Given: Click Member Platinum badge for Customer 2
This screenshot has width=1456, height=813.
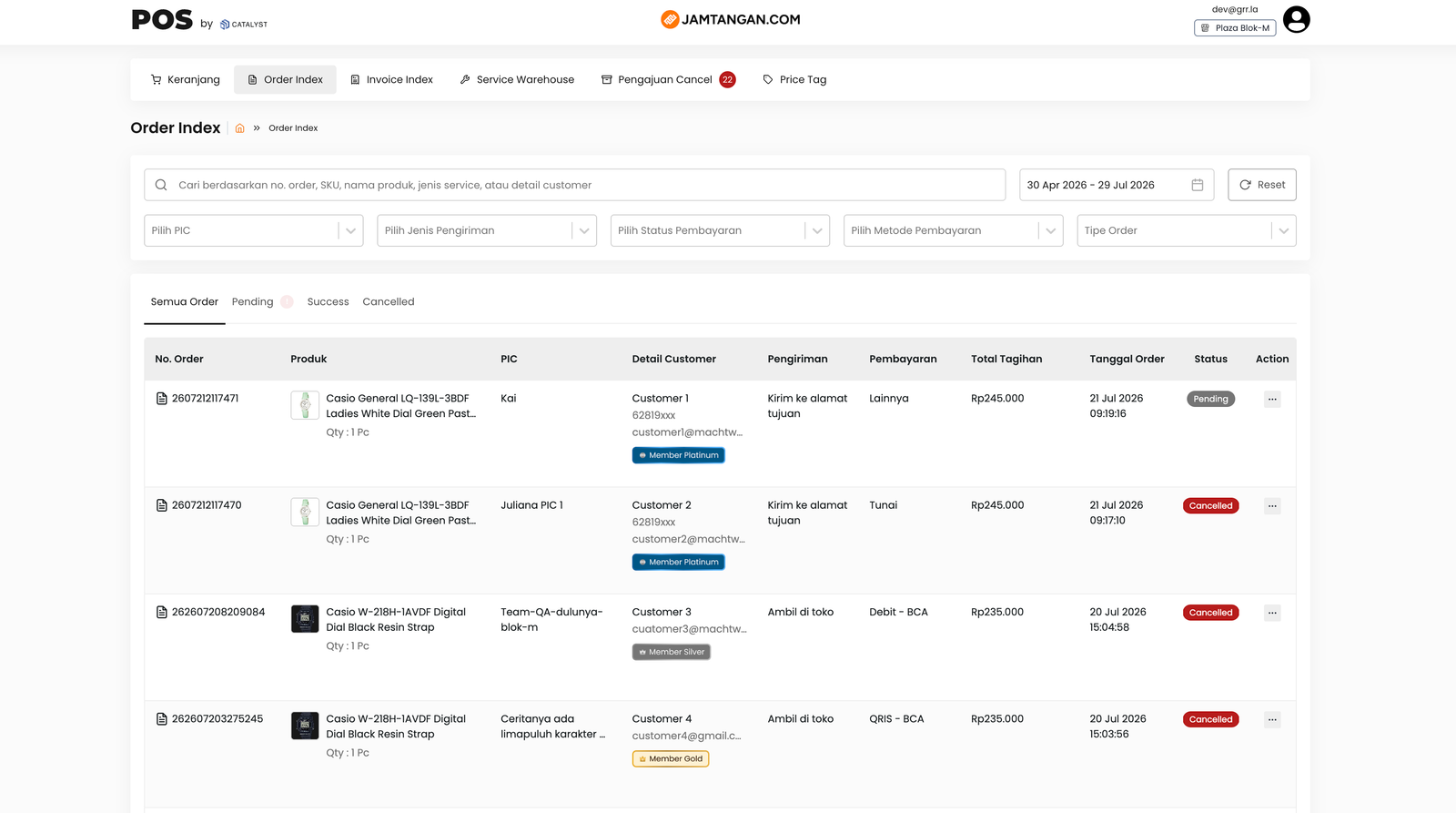Looking at the screenshot, I should (x=679, y=562).
